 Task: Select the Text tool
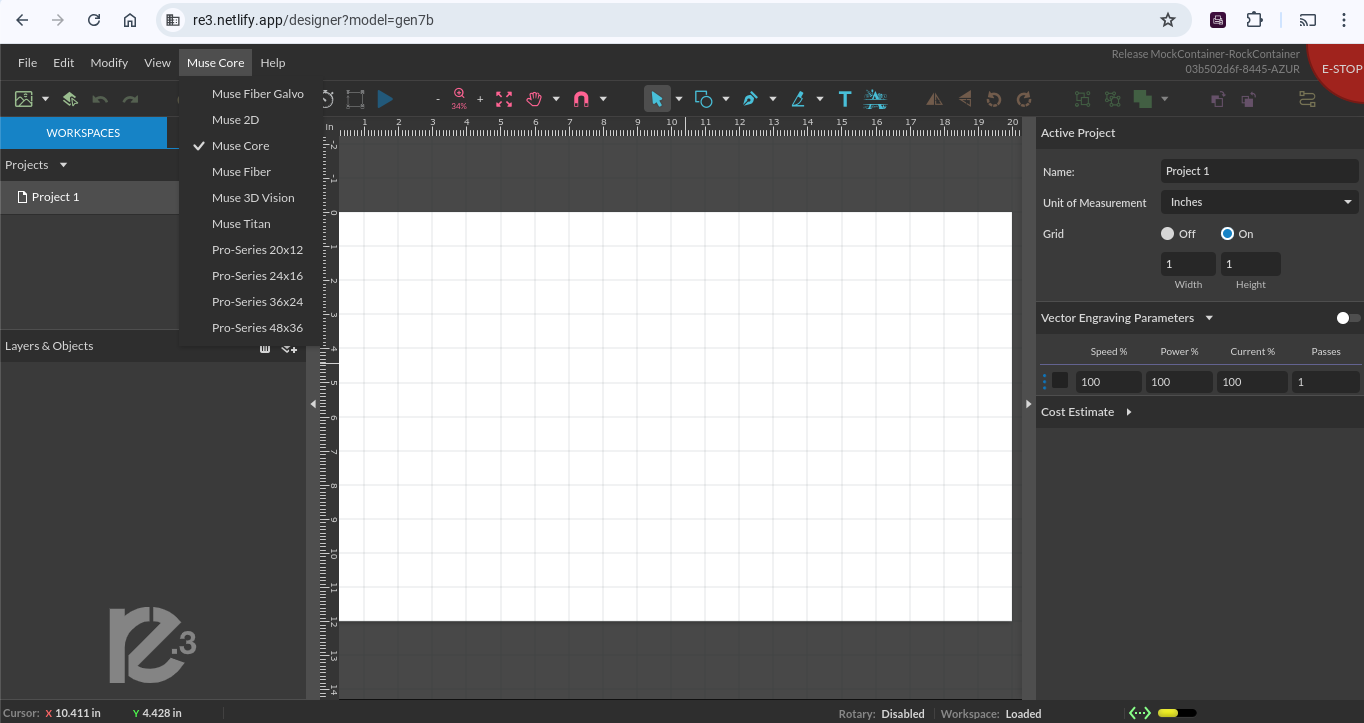click(x=845, y=99)
